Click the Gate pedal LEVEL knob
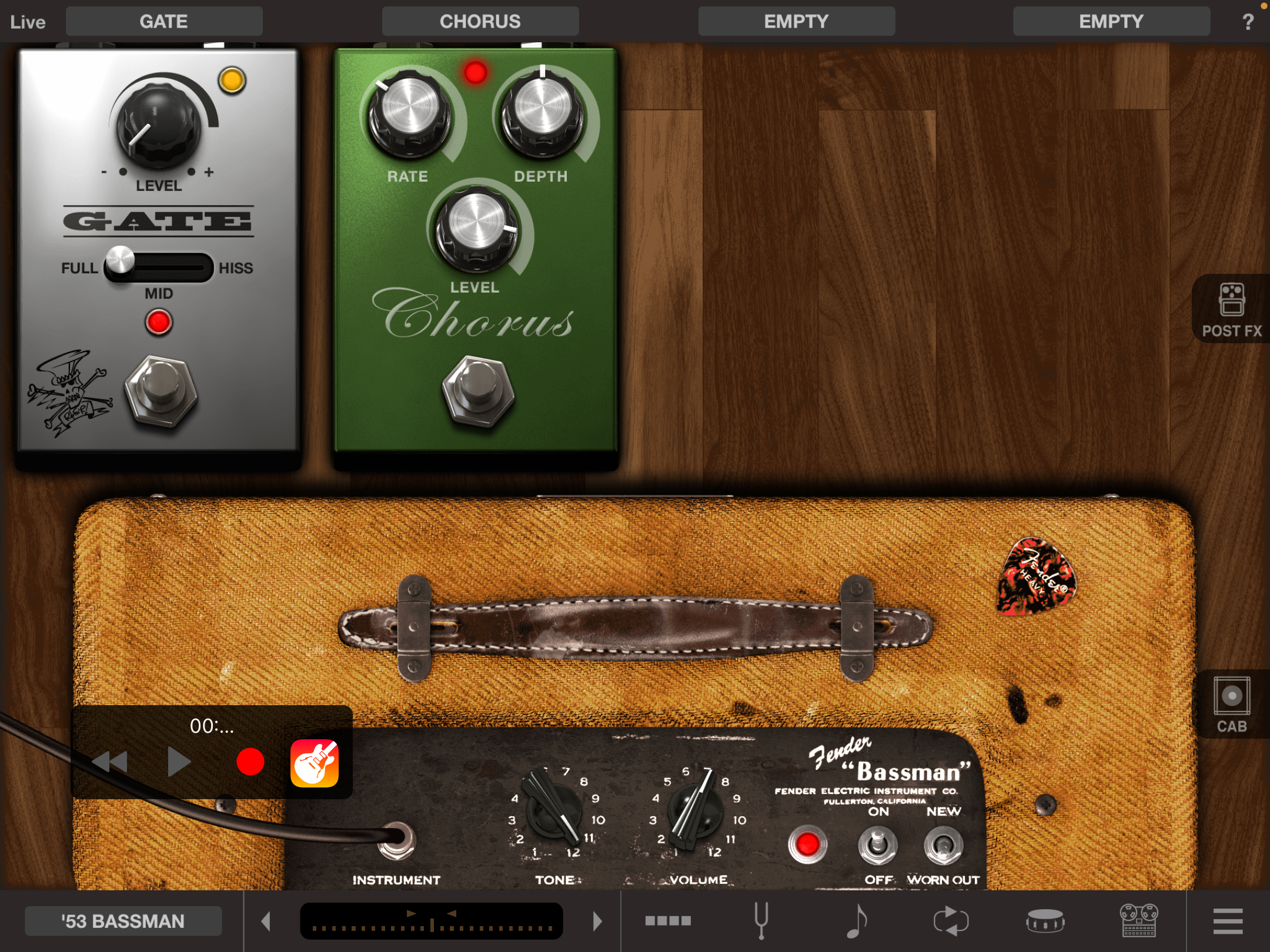 tap(158, 125)
